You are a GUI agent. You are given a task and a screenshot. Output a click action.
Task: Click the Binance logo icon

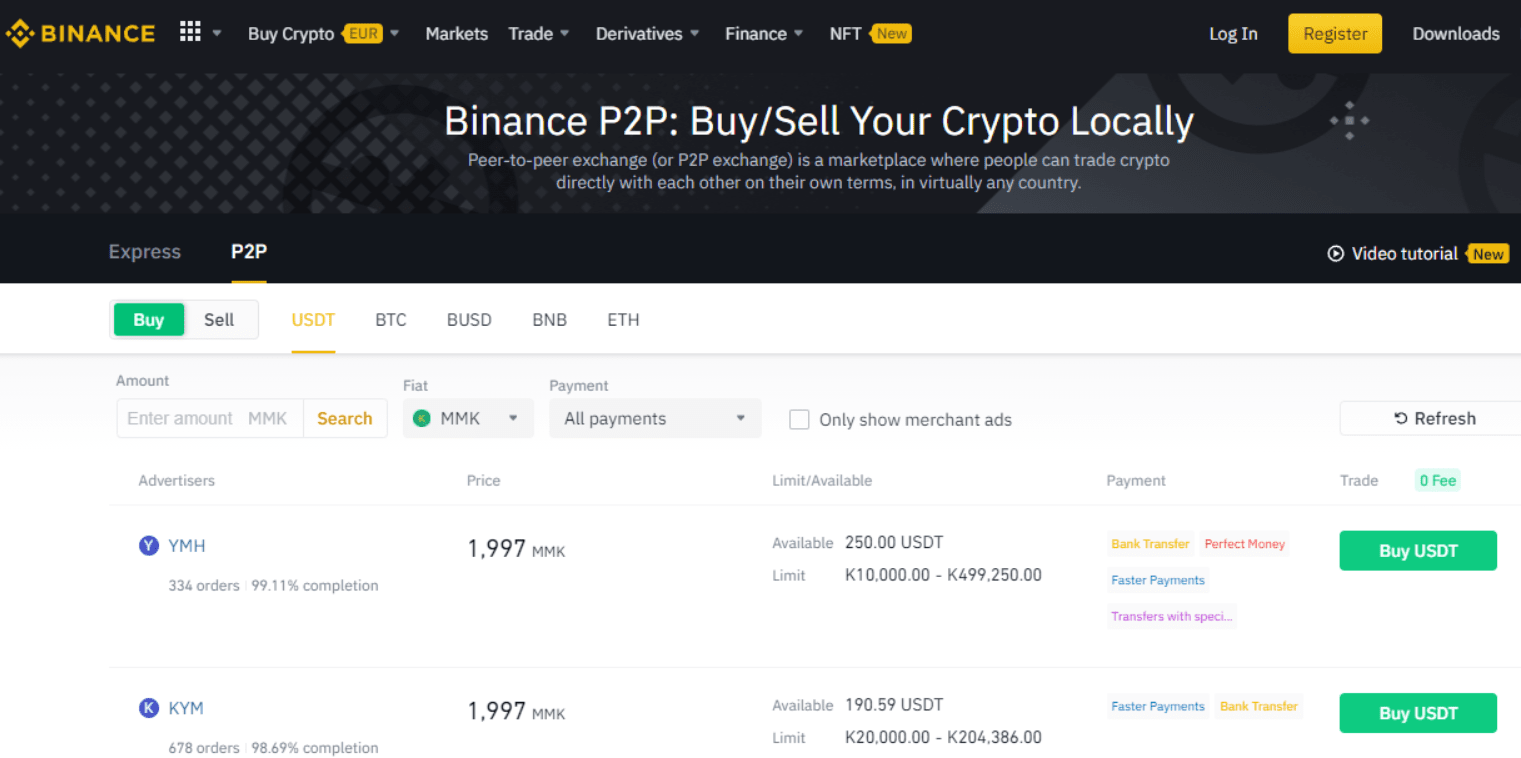(20, 34)
